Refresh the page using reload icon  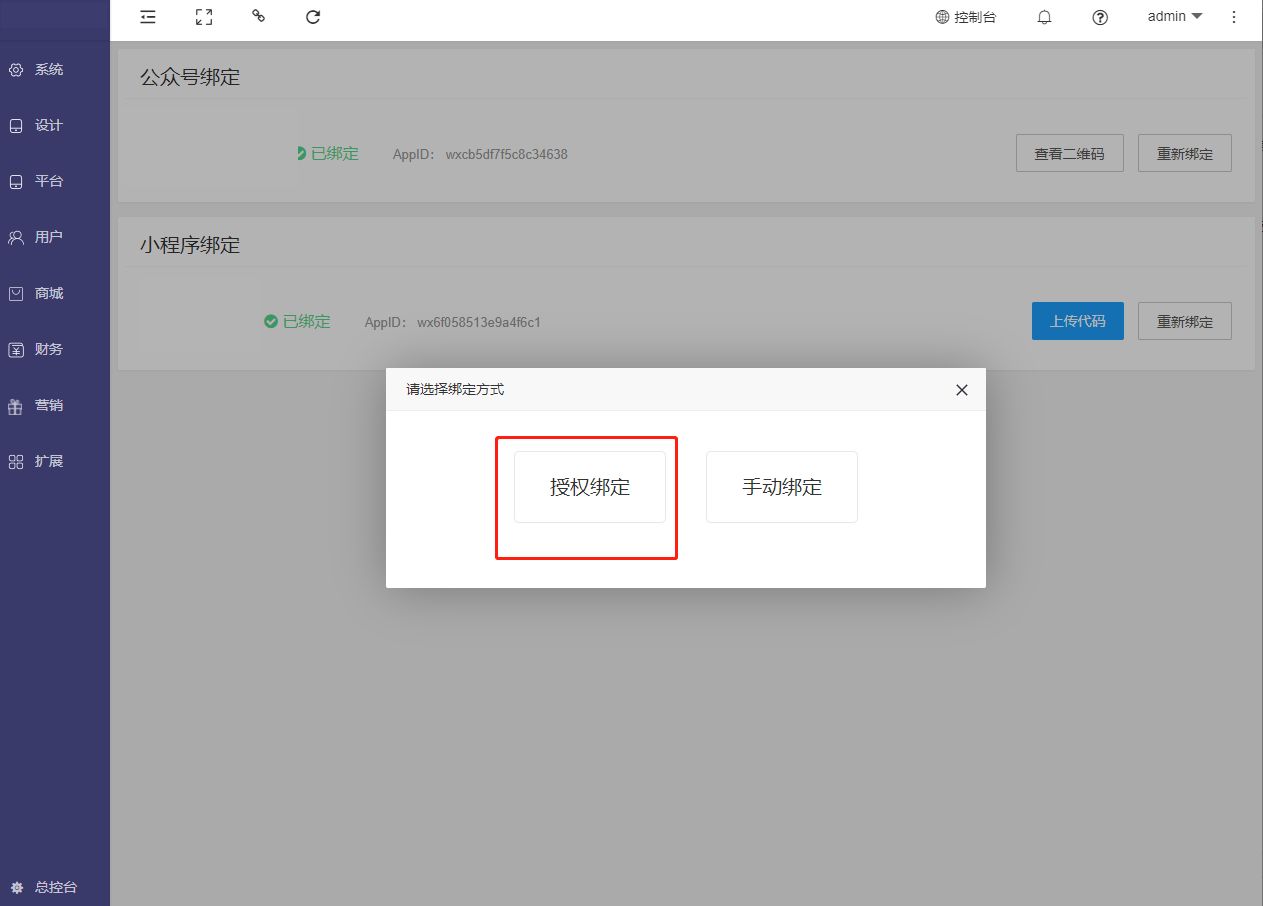(313, 17)
